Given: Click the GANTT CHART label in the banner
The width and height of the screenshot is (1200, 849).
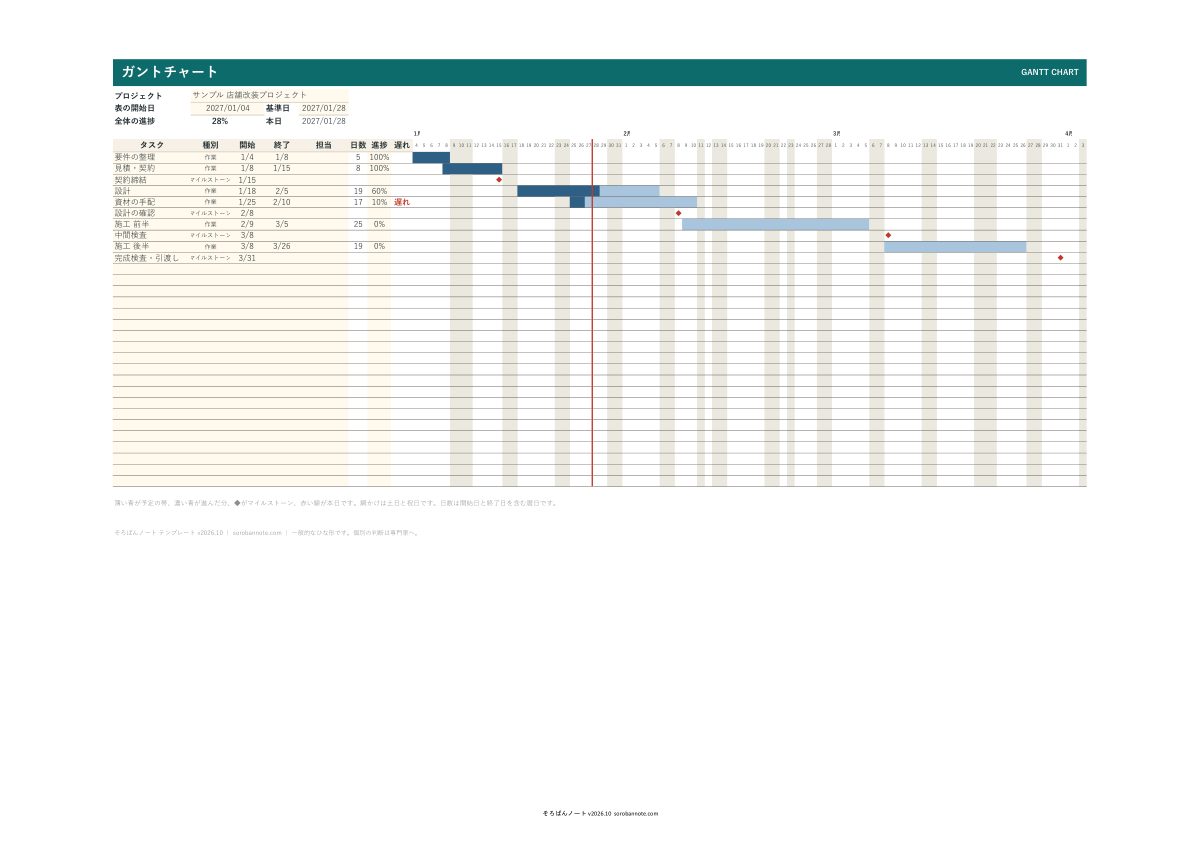Looking at the screenshot, I should point(1049,72).
